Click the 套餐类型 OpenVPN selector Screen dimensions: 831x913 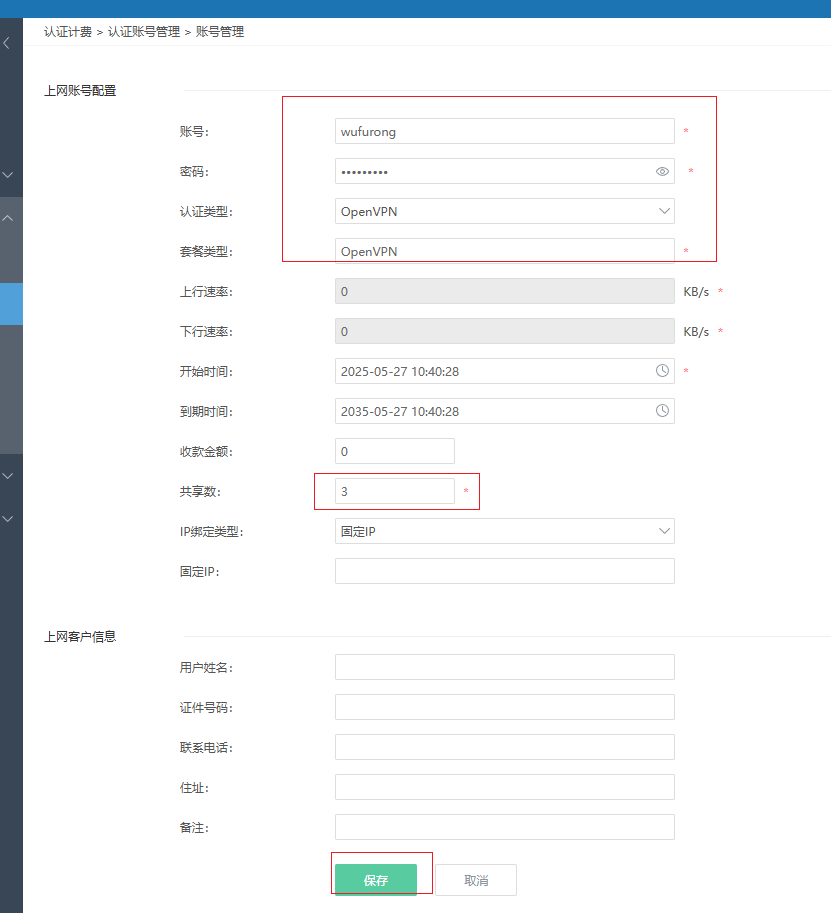tap(504, 251)
